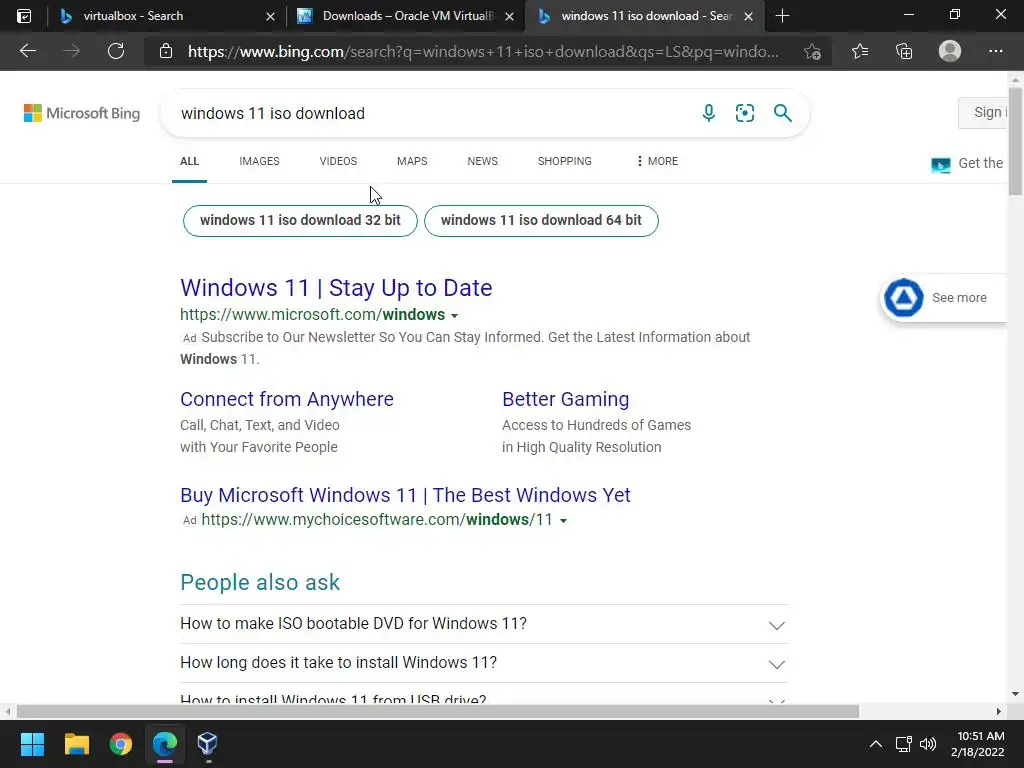Click the magnifier search icon
1024x768 pixels.
click(x=782, y=113)
